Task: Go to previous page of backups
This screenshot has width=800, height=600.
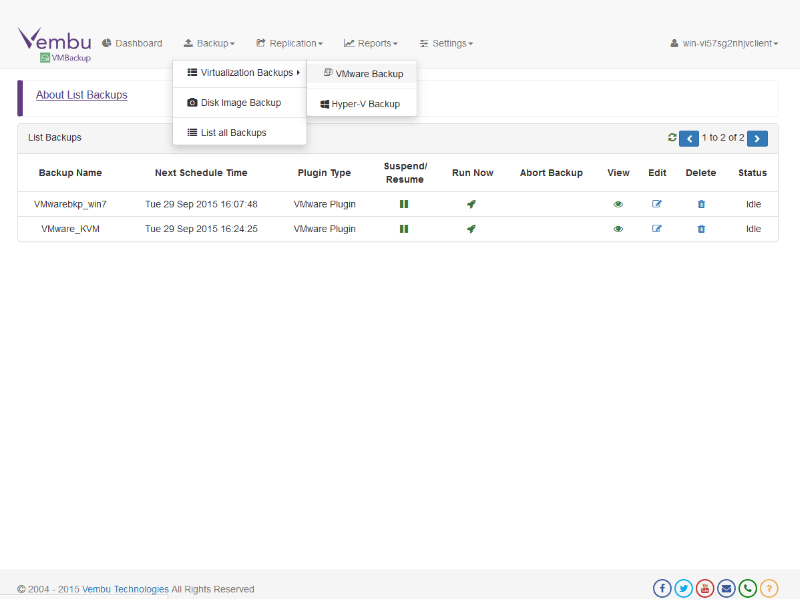Action: point(689,139)
